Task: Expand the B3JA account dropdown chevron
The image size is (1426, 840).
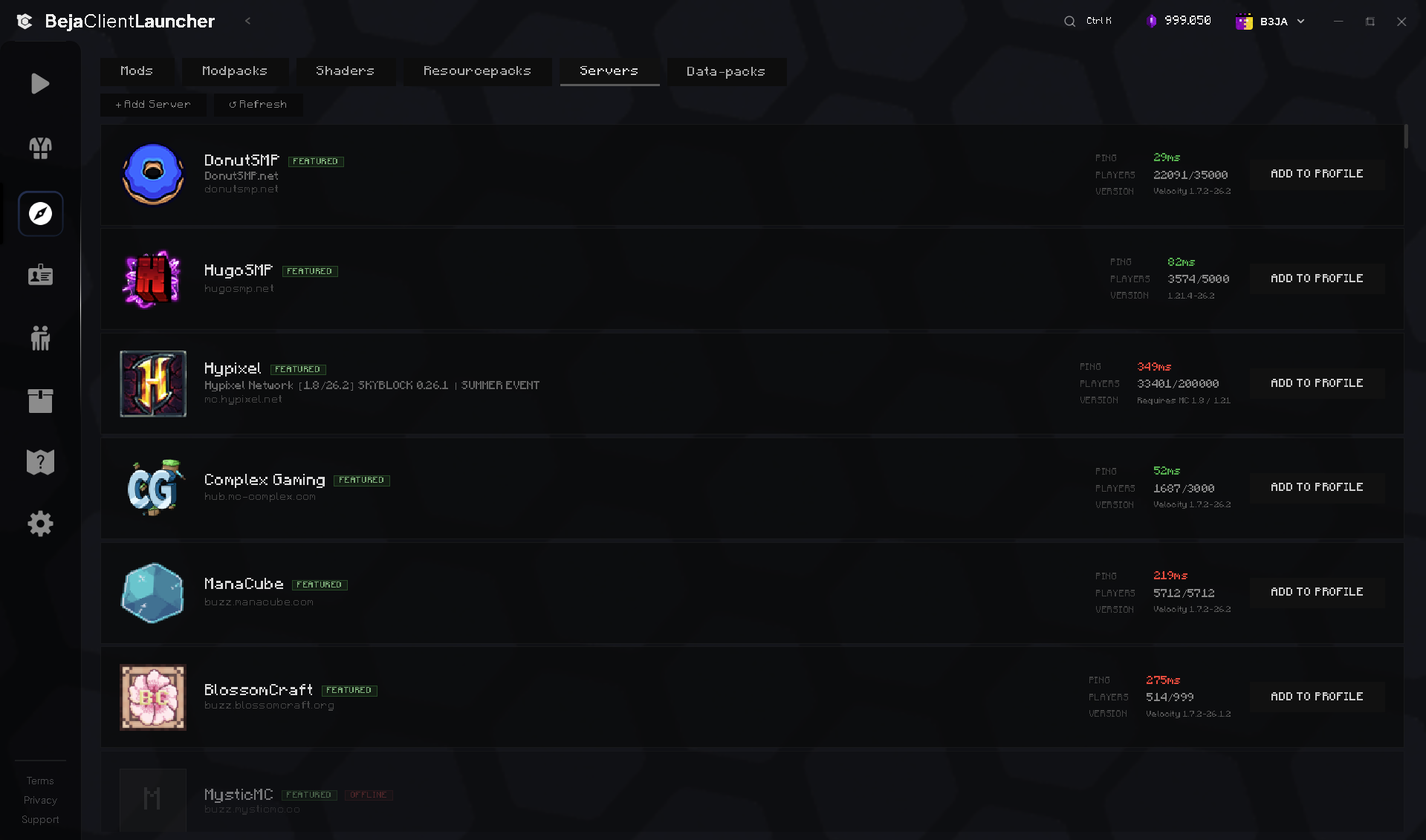Action: [x=1300, y=22]
